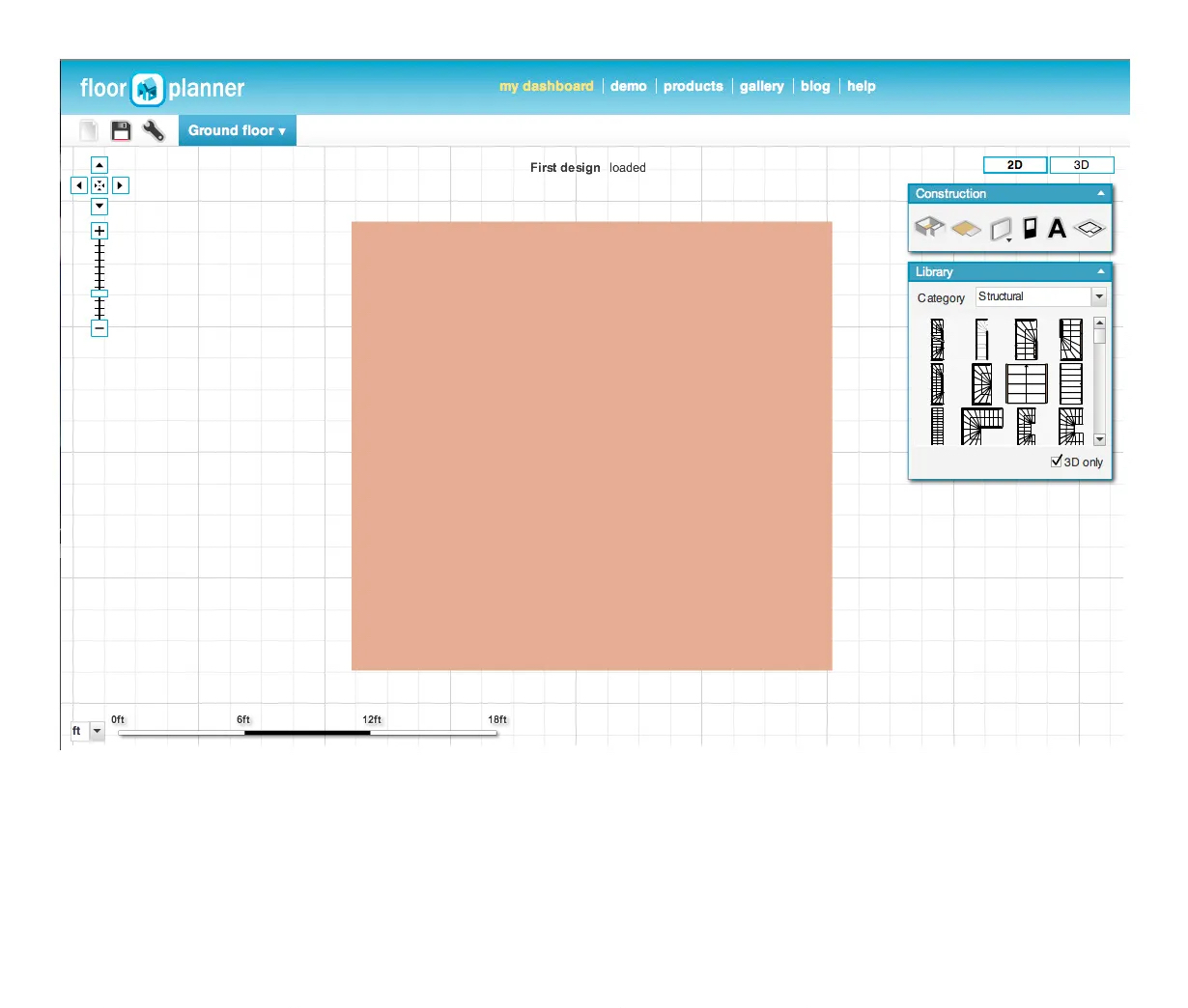
Task: Select the draw surface tool in Construction
Action: (x=966, y=229)
